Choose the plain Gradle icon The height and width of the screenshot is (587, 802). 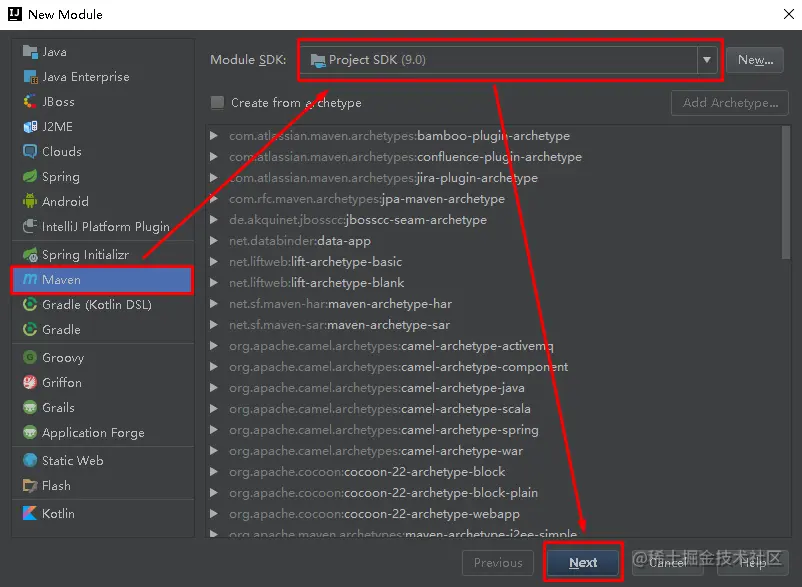coord(30,329)
